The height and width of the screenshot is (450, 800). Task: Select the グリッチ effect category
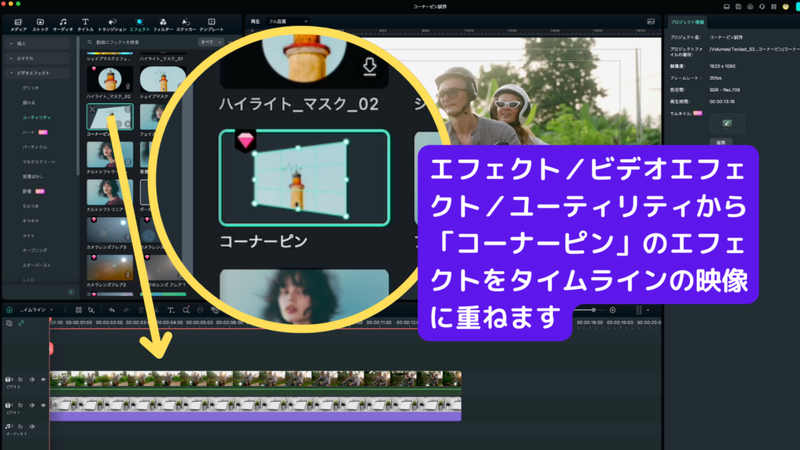coord(31,88)
